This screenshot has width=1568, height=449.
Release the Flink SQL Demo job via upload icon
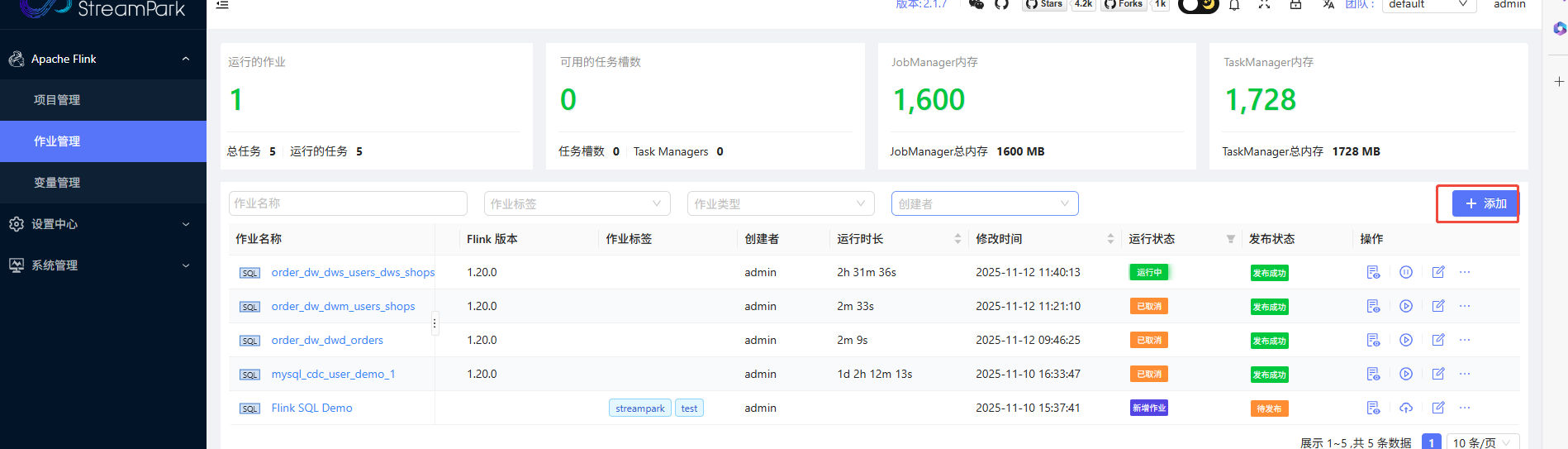[x=1406, y=408]
